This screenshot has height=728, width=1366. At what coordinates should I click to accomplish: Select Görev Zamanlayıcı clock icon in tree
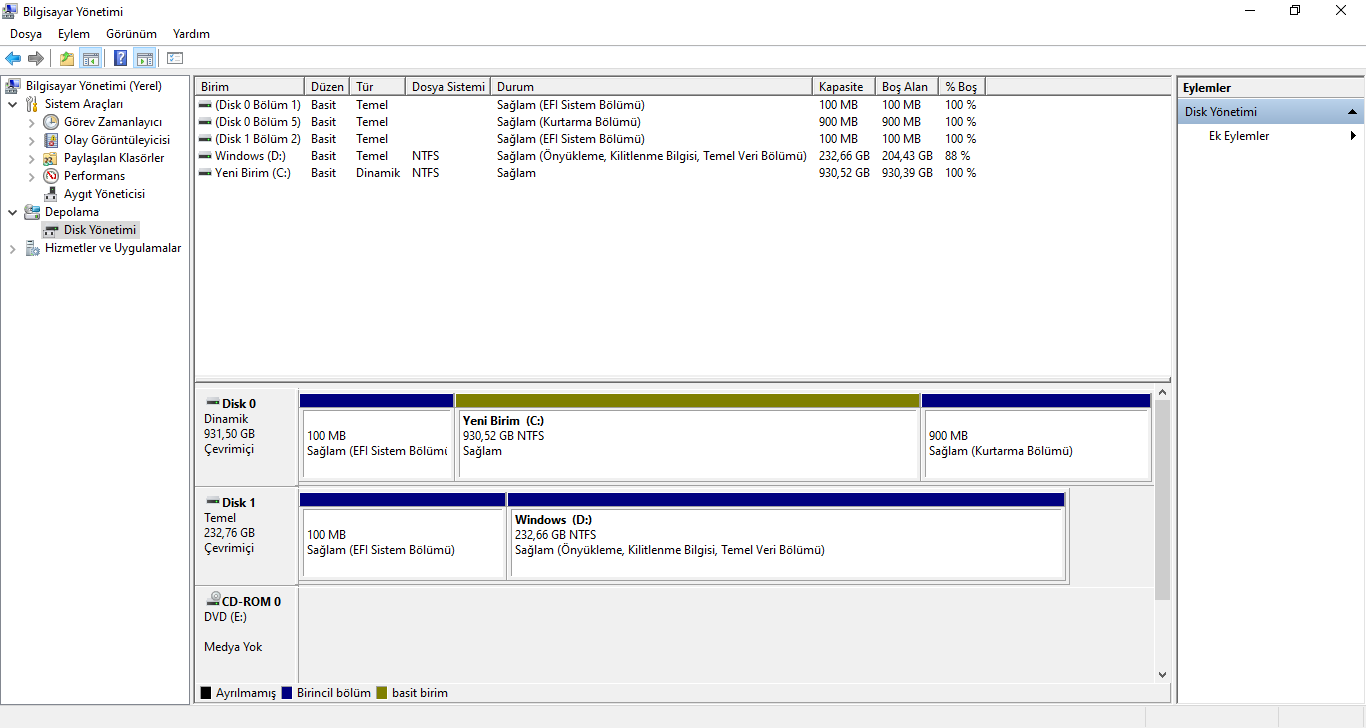pyautogui.click(x=51, y=122)
